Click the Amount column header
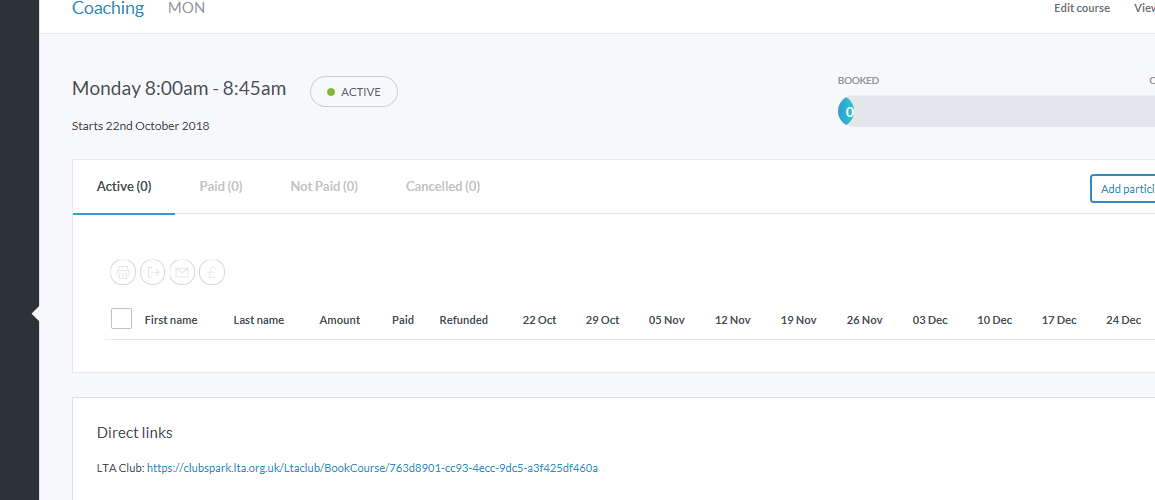The image size is (1155, 500). tap(340, 320)
